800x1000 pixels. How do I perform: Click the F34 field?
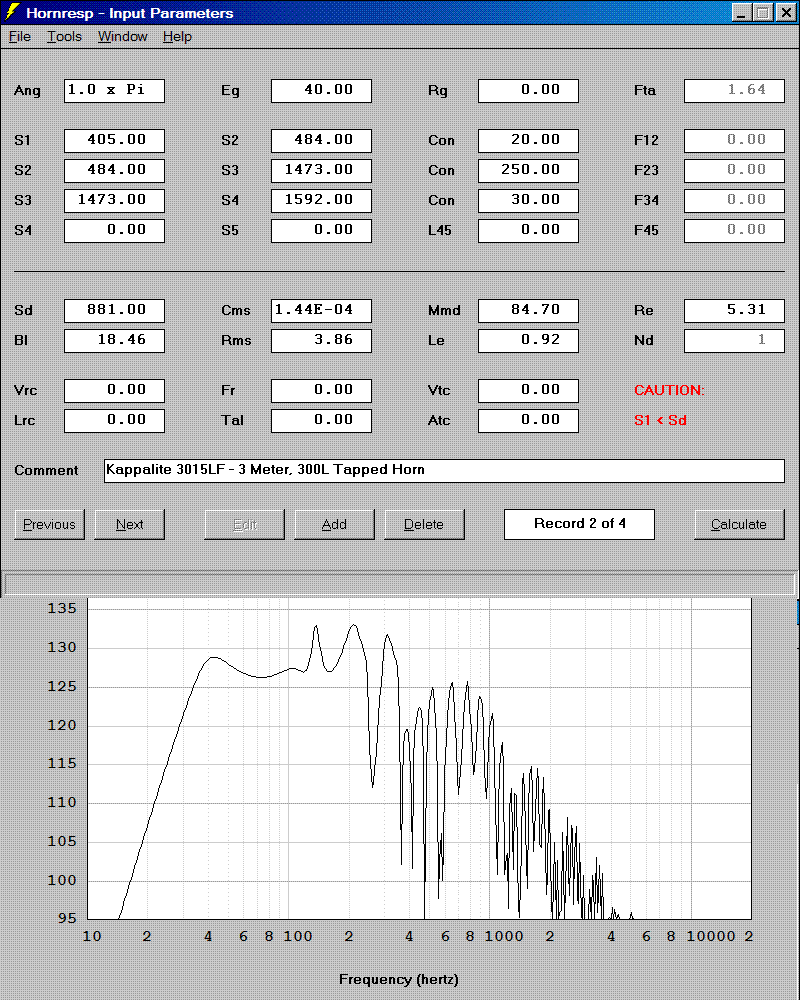tap(734, 200)
